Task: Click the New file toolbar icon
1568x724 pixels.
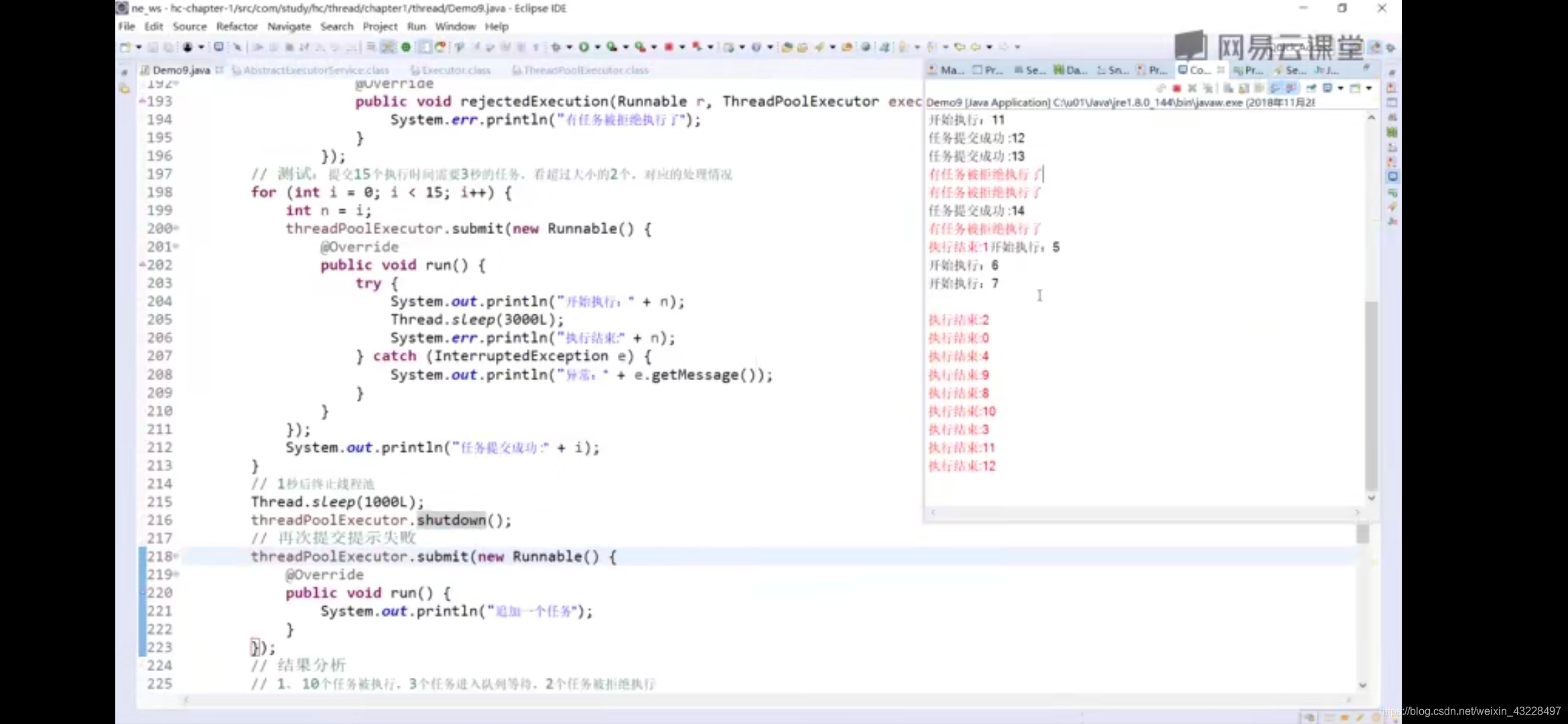Action: [x=125, y=47]
